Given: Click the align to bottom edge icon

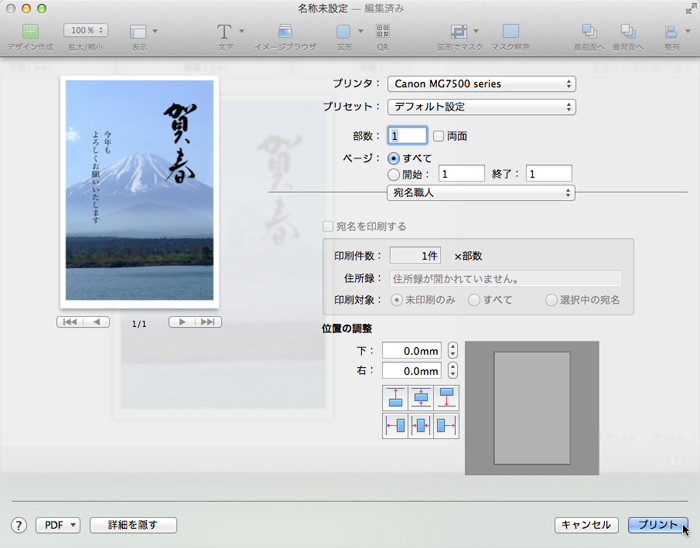Looking at the screenshot, I should tap(446, 398).
